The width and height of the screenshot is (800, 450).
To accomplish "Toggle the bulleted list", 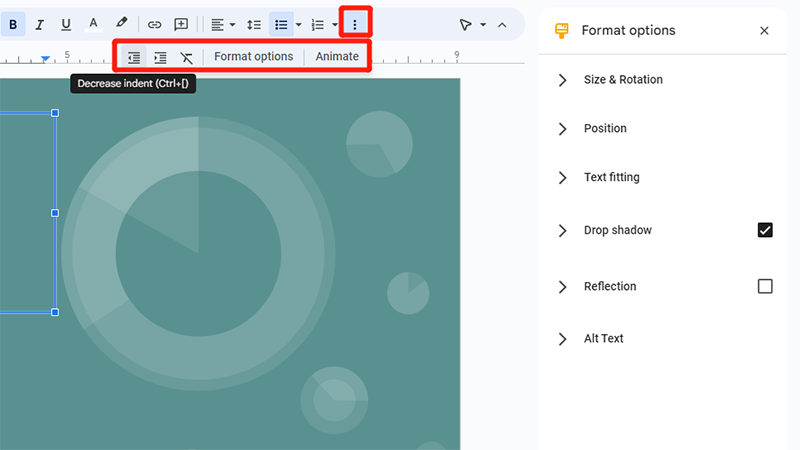I will pyautogui.click(x=281, y=24).
